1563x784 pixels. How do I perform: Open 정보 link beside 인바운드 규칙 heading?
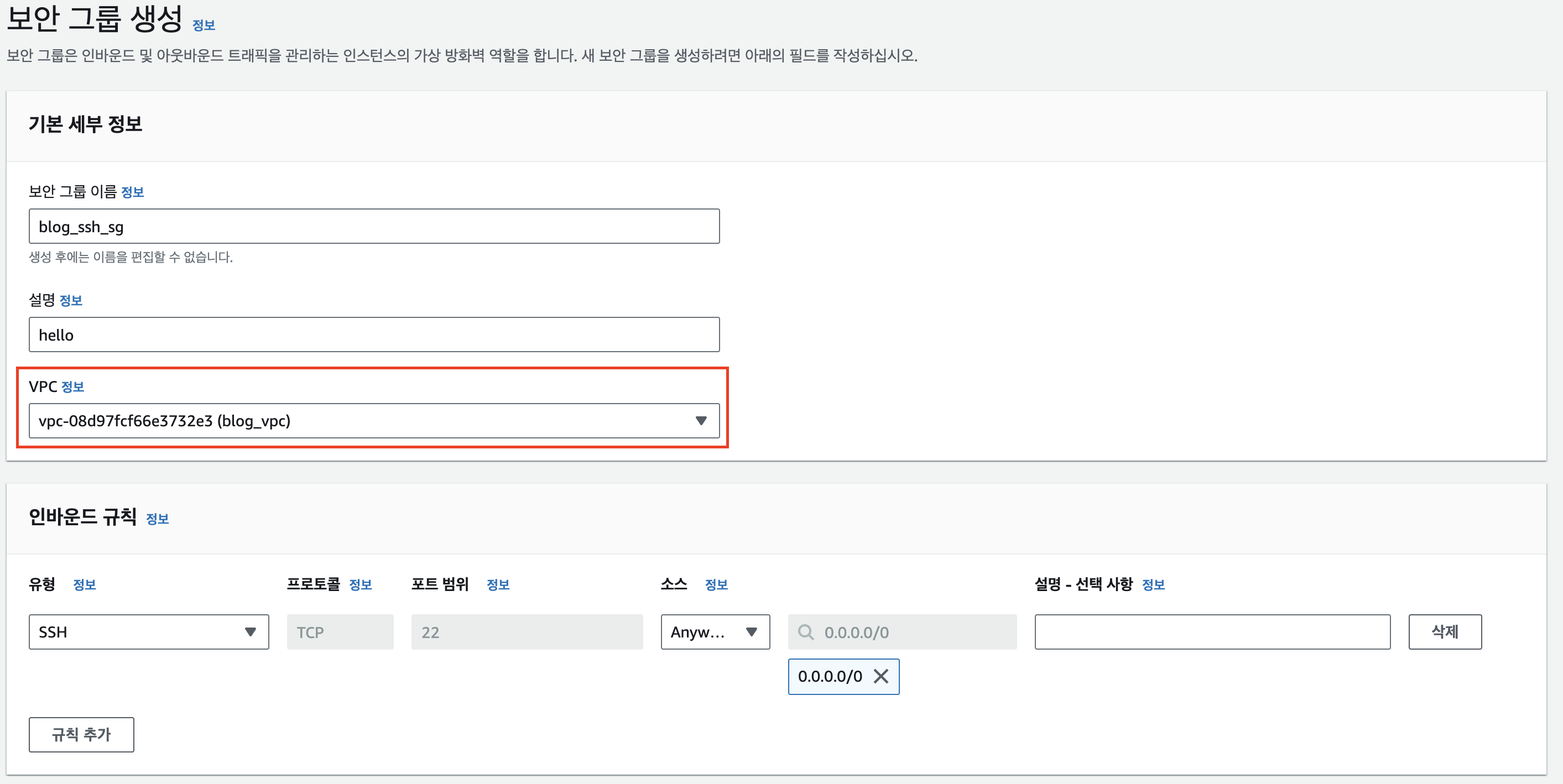157,519
